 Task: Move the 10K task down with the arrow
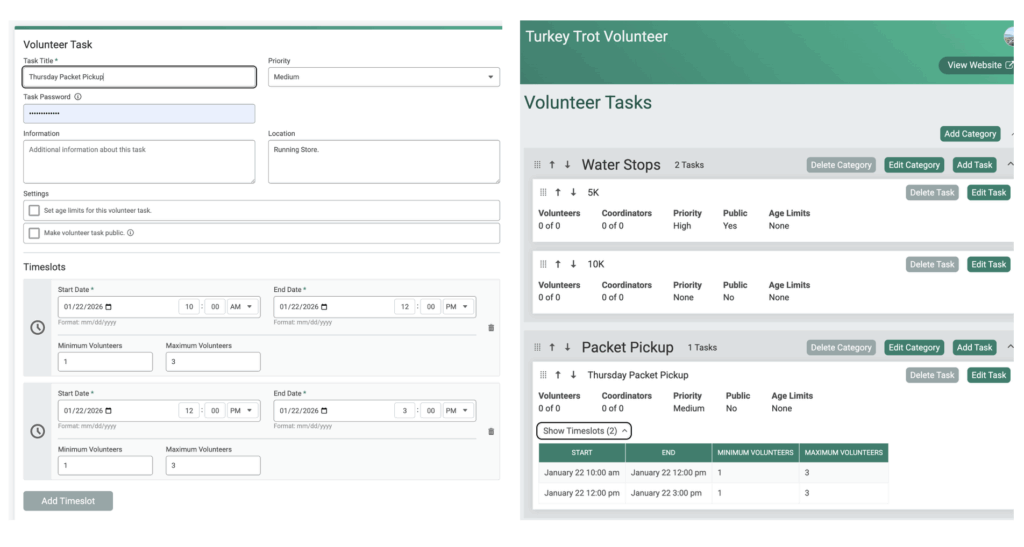[573, 264]
